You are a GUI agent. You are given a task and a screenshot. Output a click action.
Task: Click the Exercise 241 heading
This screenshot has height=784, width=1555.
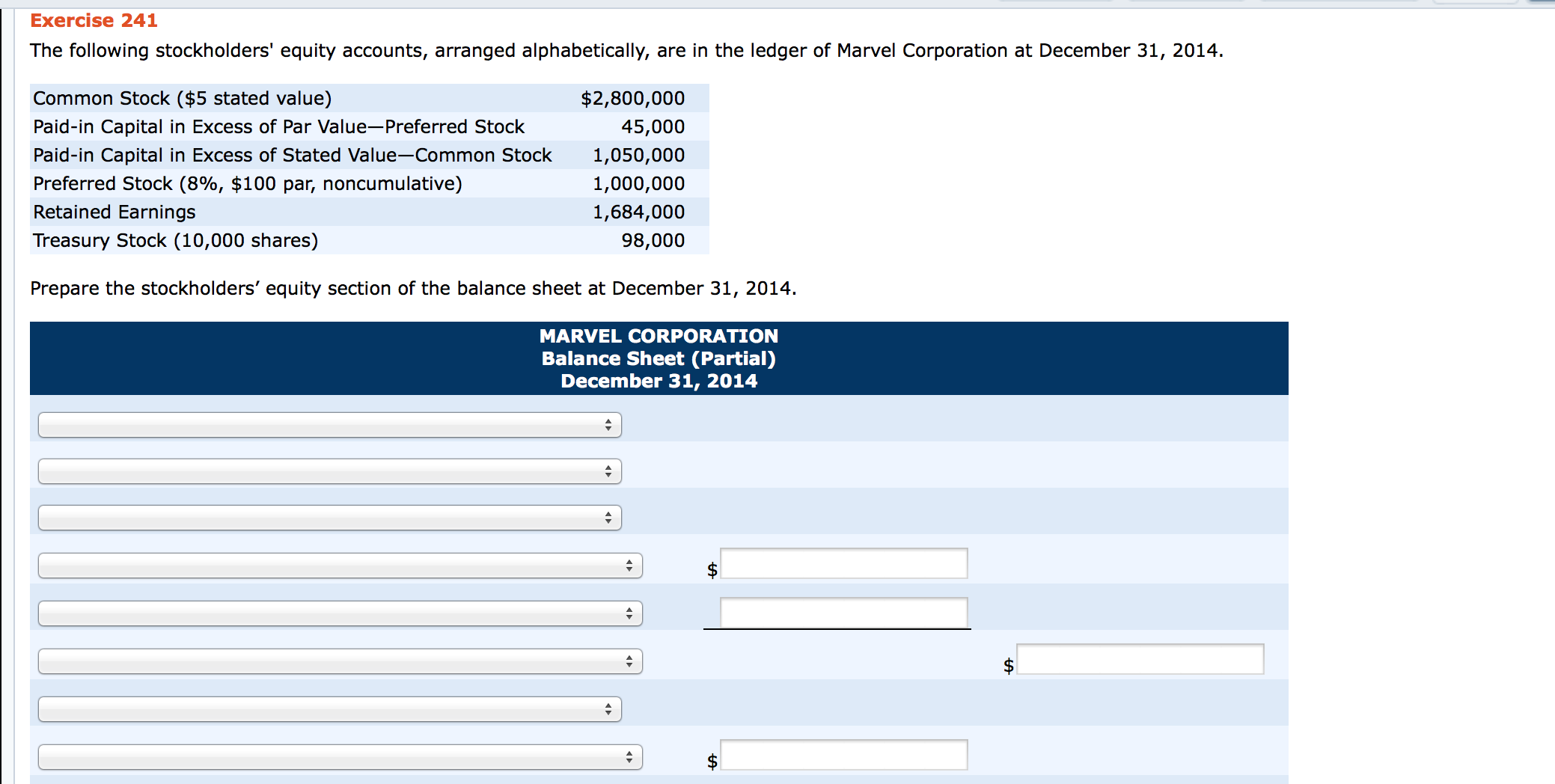[94, 20]
